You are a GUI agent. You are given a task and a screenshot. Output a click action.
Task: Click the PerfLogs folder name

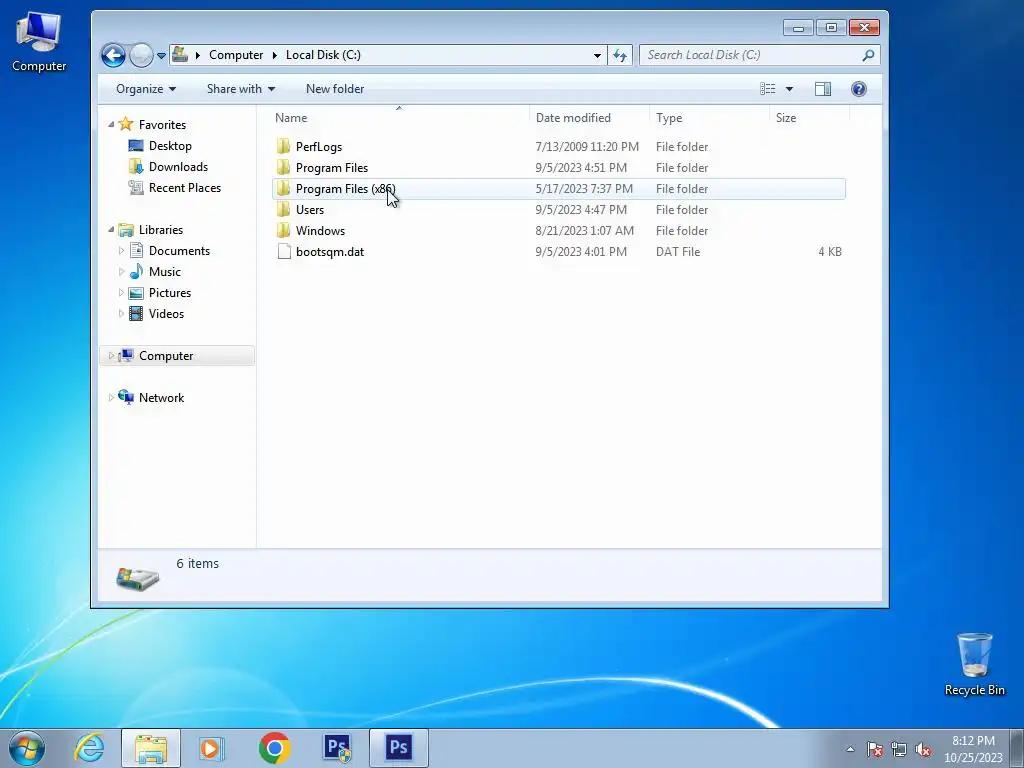coord(319,147)
